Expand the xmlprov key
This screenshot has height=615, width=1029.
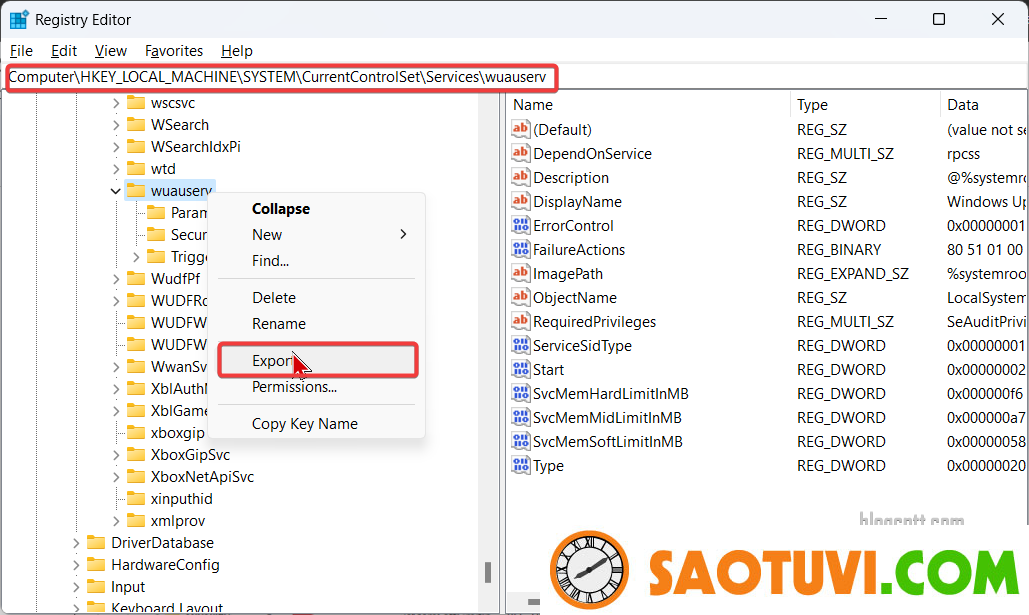(x=116, y=521)
